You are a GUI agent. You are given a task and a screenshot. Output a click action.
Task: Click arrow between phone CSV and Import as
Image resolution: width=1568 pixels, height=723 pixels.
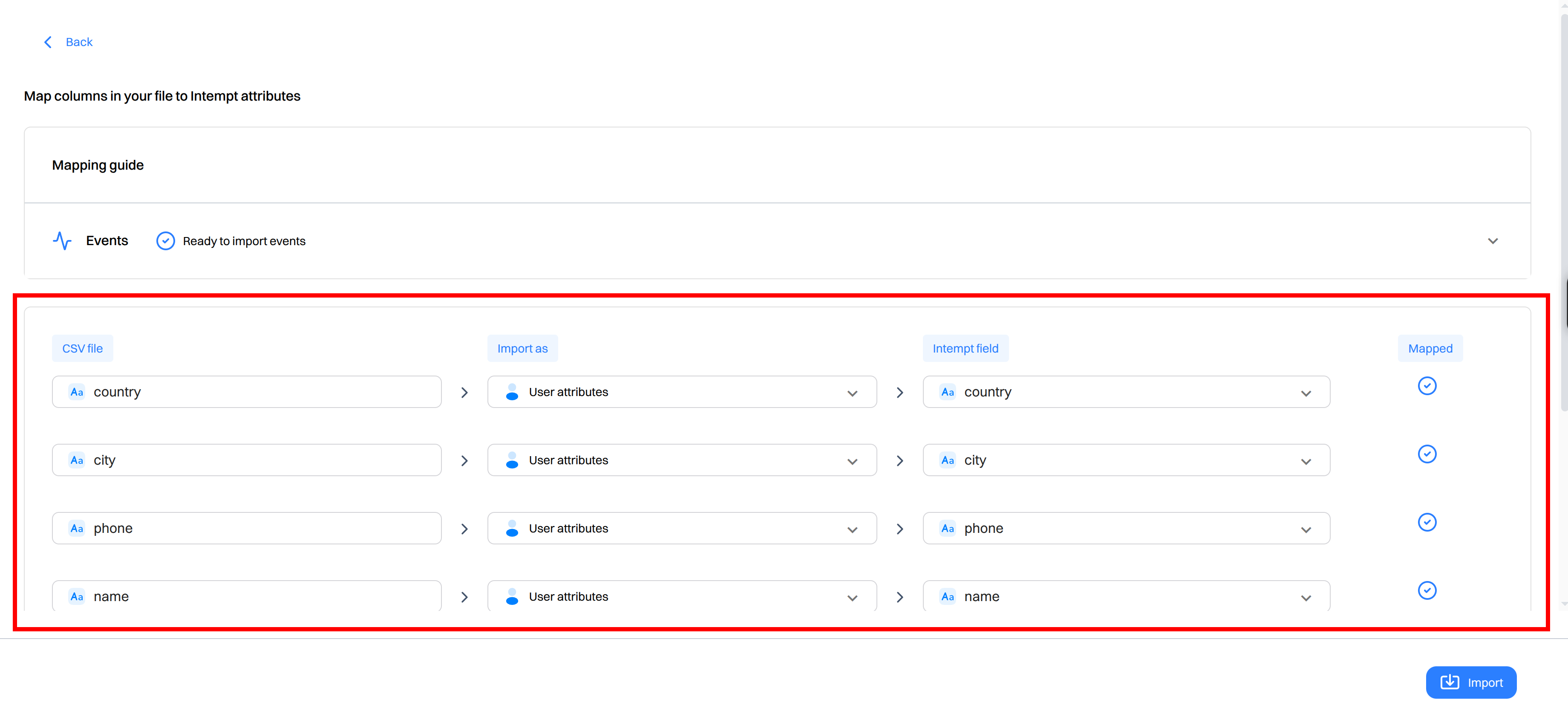coord(464,529)
